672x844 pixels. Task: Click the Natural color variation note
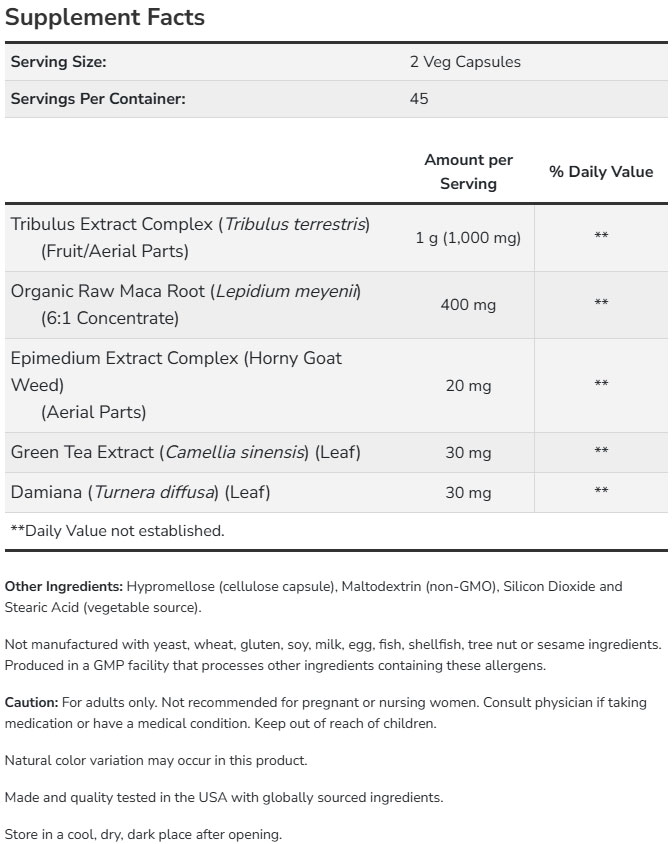click(156, 760)
